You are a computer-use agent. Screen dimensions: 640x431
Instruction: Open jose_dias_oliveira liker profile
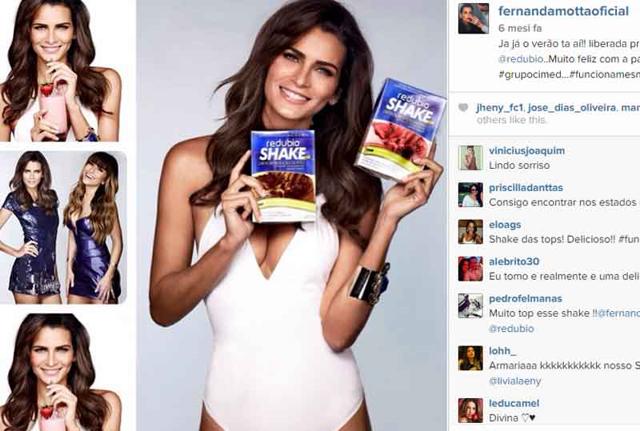pyautogui.click(x=571, y=108)
